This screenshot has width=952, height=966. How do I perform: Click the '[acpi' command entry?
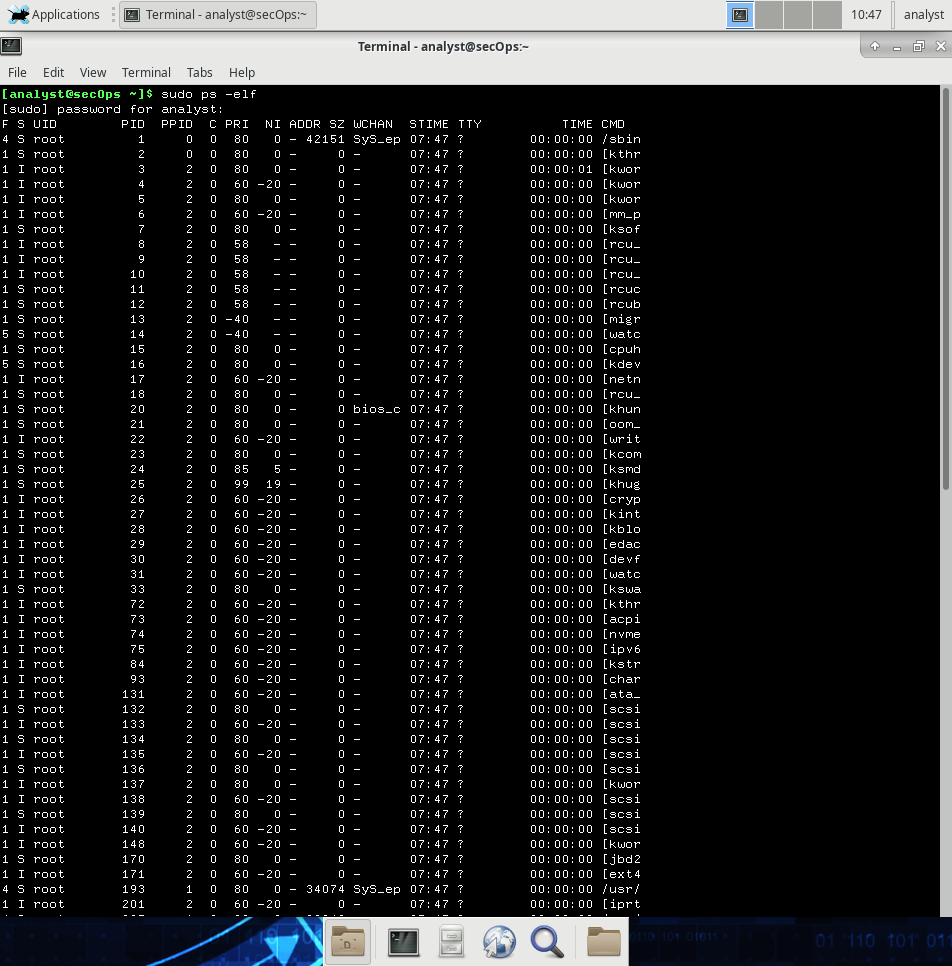pyautogui.click(x=621, y=619)
